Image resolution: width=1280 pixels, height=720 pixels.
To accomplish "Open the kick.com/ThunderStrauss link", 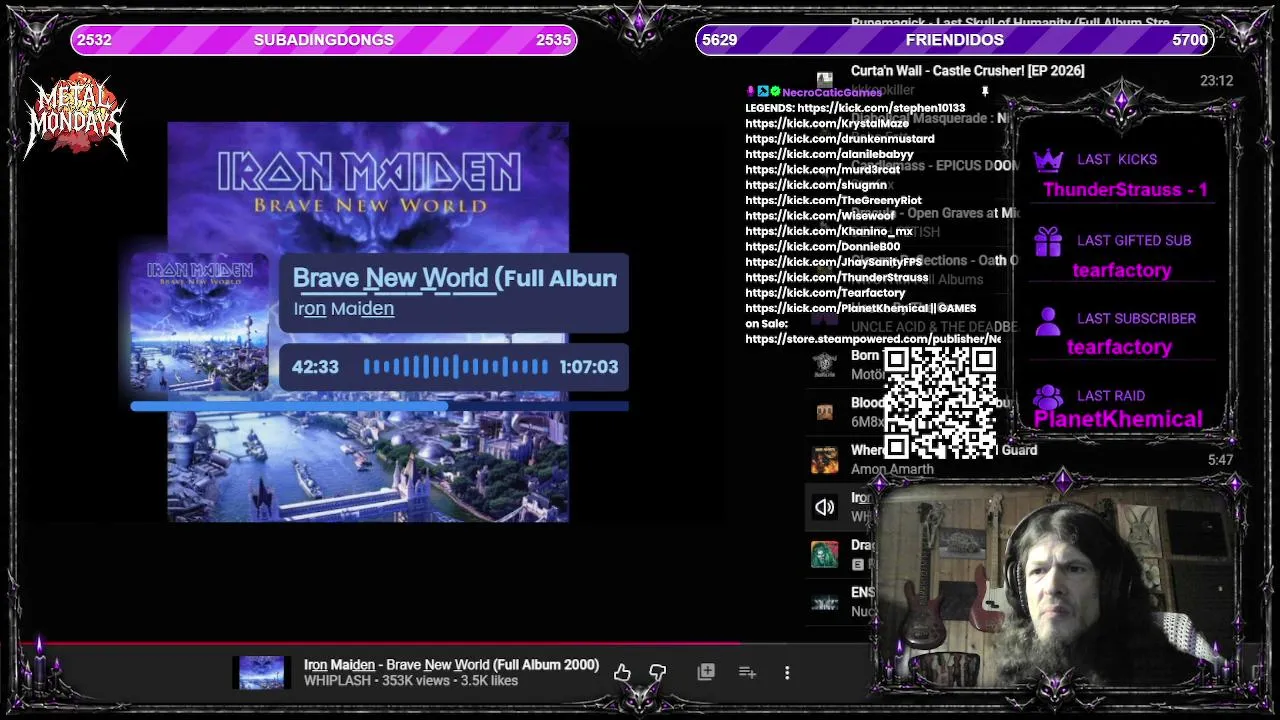I will click(x=837, y=277).
